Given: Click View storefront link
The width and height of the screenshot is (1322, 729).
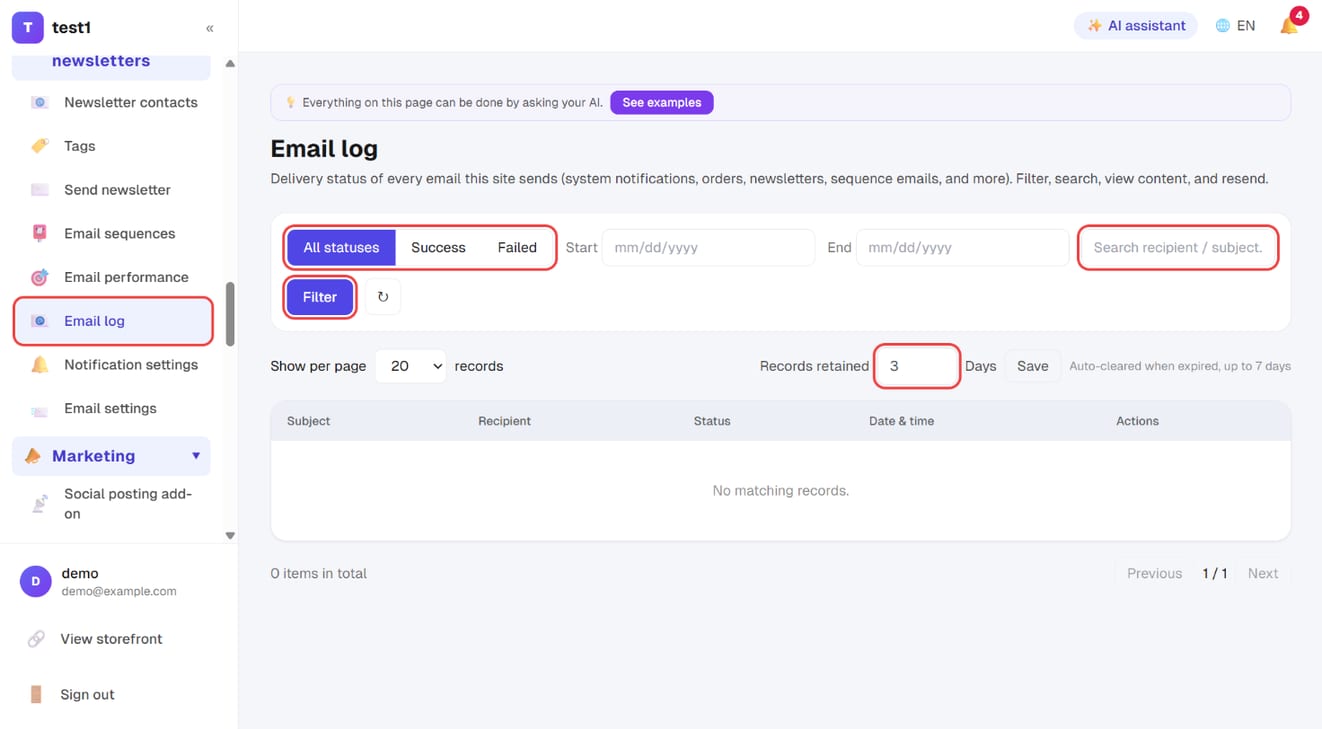Looking at the screenshot, I should (x=112, y=639).
